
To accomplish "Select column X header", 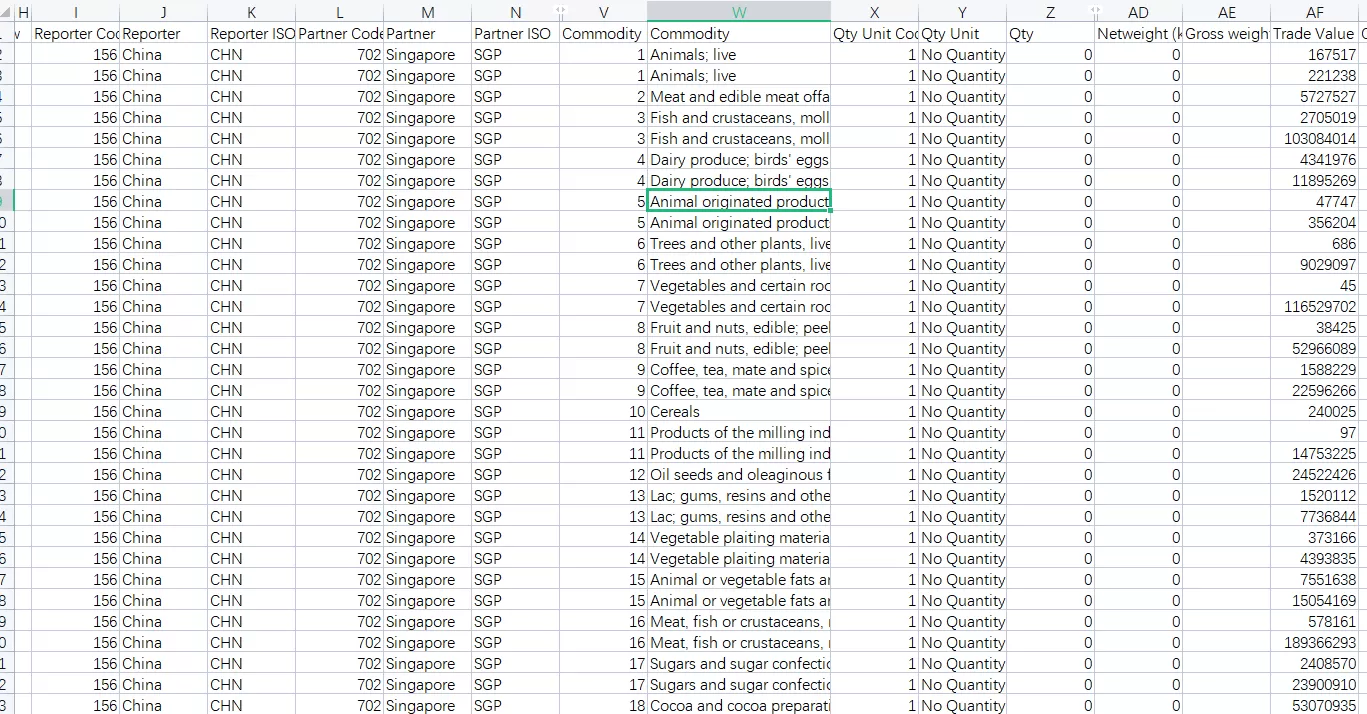I will pos(875,11).
